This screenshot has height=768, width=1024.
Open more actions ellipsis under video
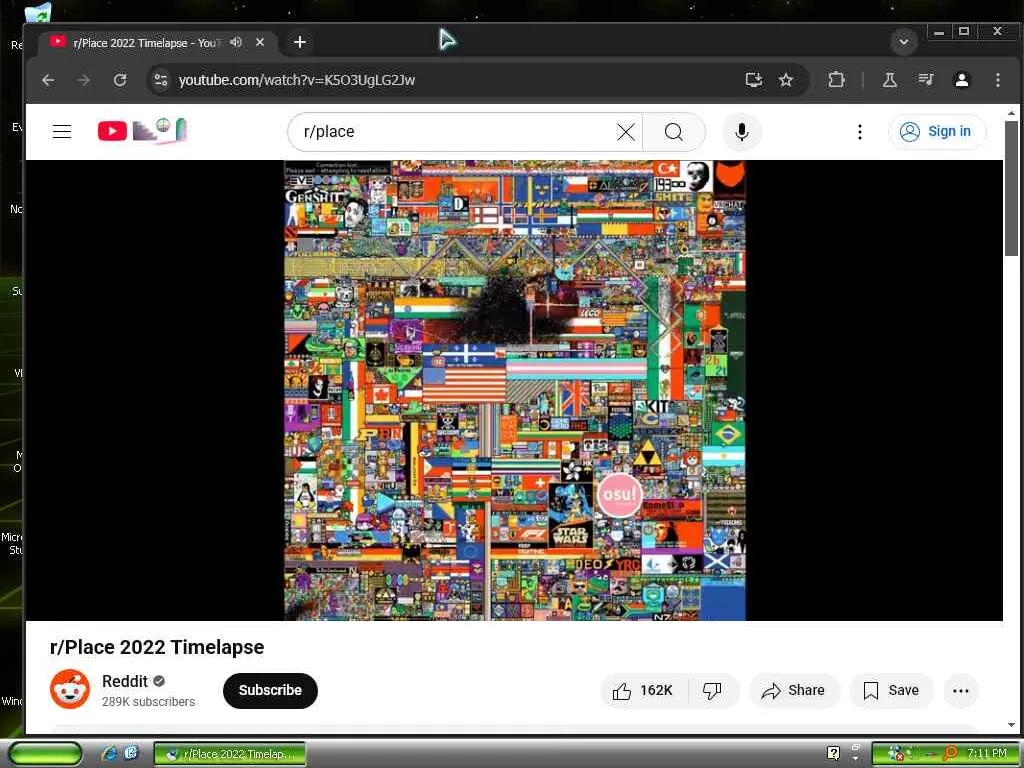[961, 690]
